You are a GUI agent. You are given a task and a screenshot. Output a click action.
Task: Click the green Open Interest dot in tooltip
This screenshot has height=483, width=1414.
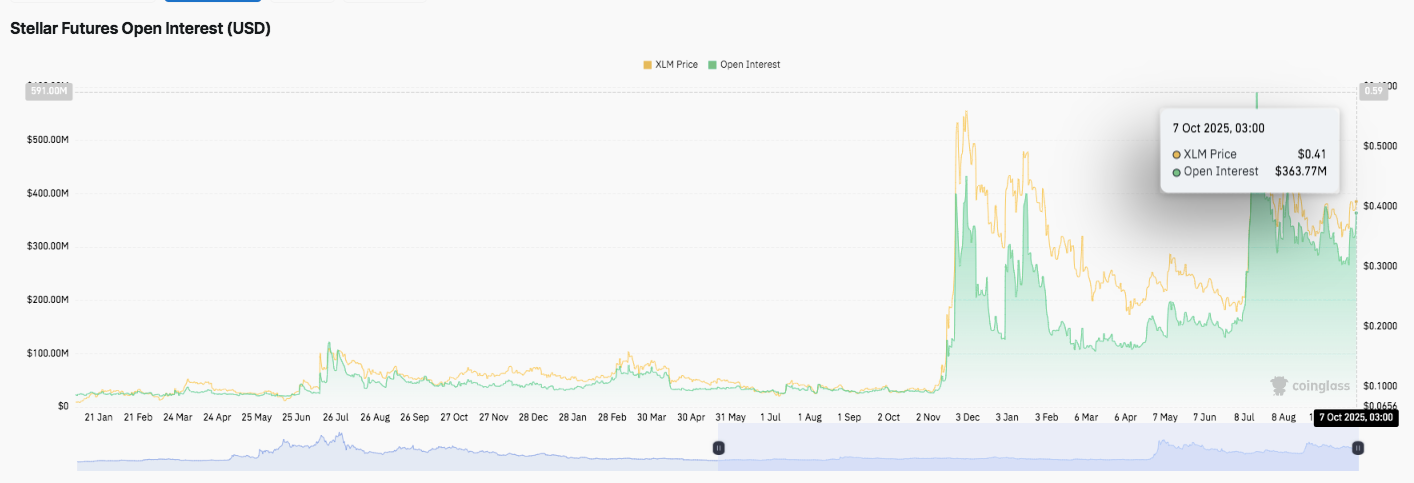tap(1177, 172)
